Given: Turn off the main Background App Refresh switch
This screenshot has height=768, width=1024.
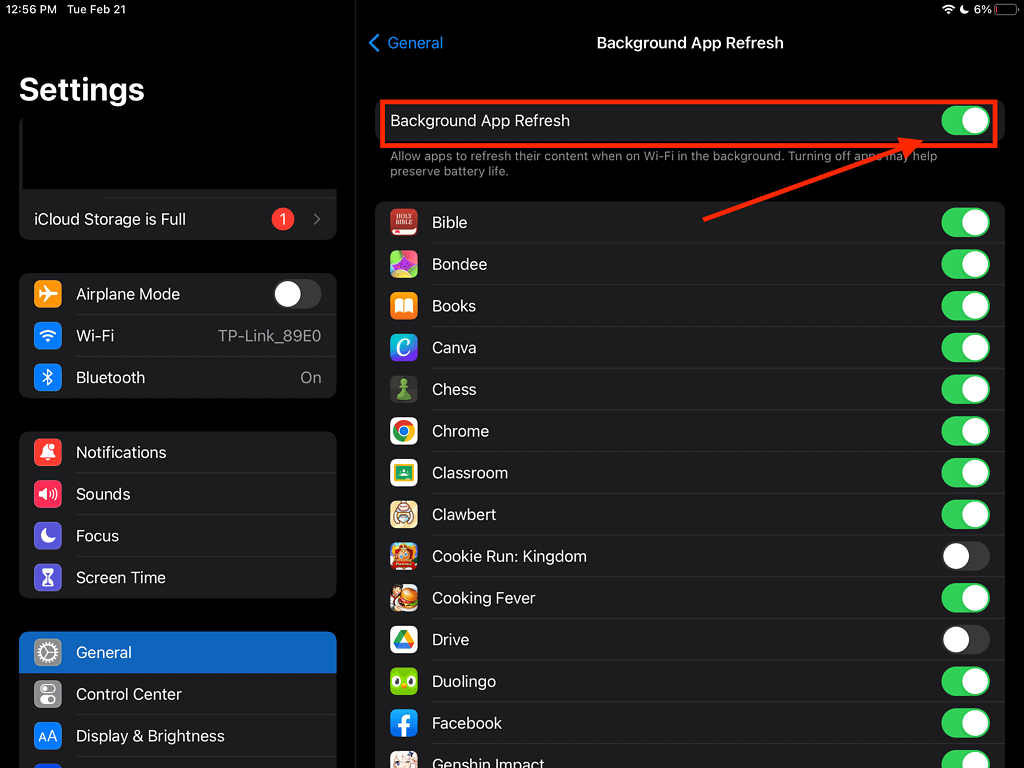Looking at the screenshot, I should point(965,121).
